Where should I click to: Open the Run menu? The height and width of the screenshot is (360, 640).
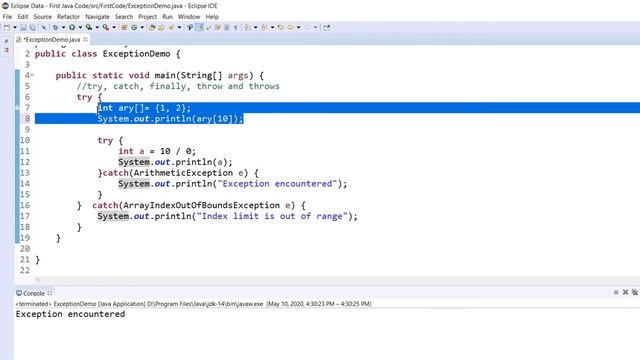tap(167, 17)
